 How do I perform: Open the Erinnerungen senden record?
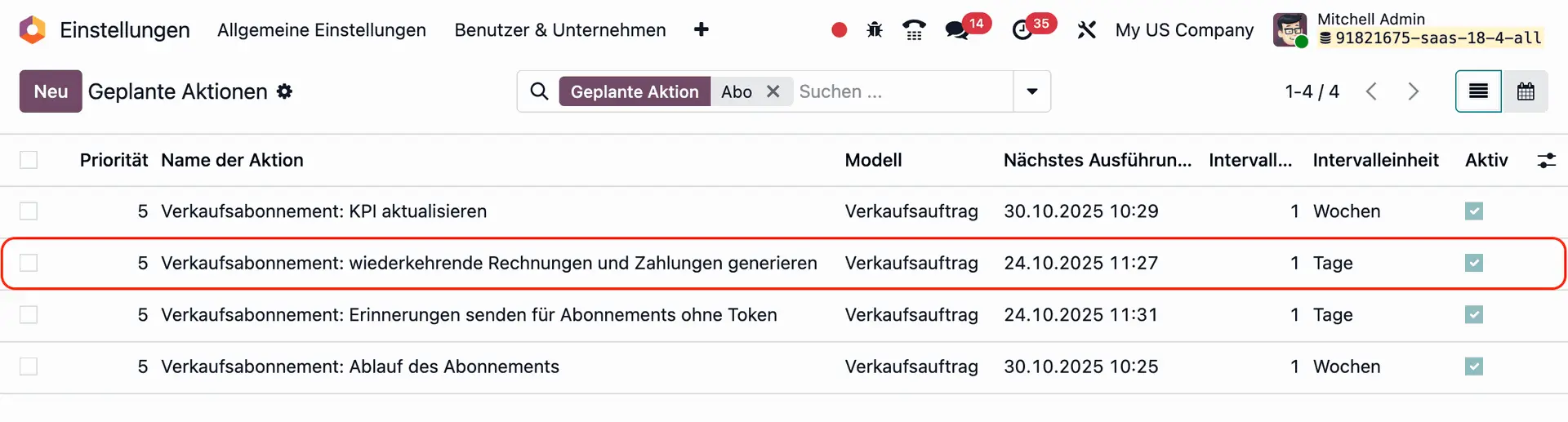tap(469, 315)
